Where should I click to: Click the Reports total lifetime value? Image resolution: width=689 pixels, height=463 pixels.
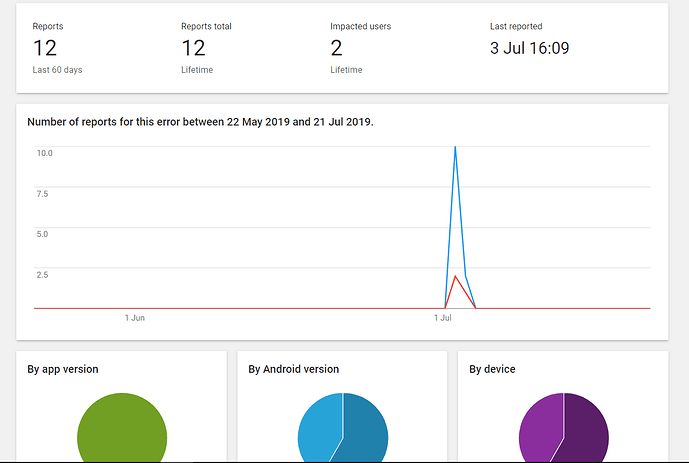point(194,48)
